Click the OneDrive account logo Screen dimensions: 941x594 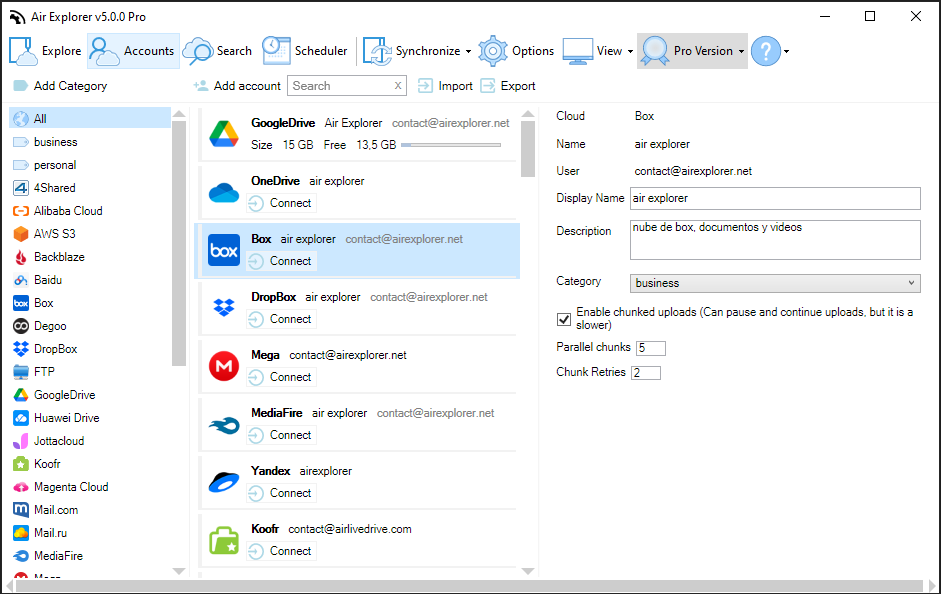point(224,193)
